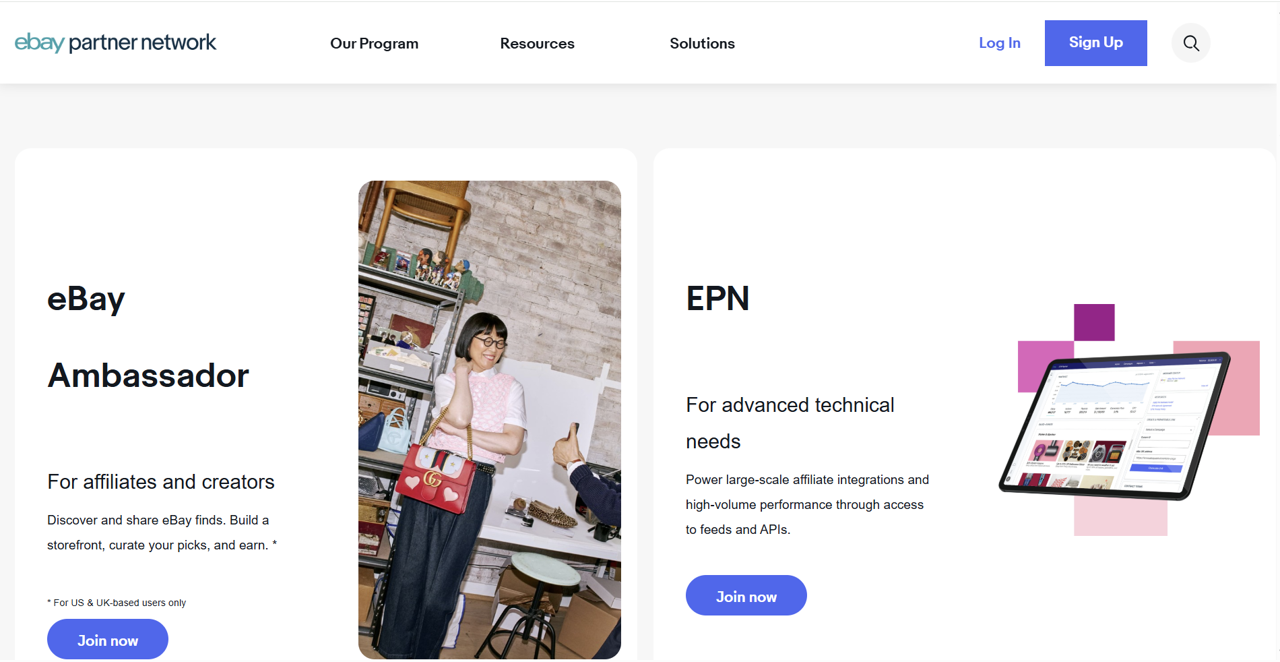Expand the Resources menu
The height and width of the screenshot is (662, 1280).
tap(537, 43)
